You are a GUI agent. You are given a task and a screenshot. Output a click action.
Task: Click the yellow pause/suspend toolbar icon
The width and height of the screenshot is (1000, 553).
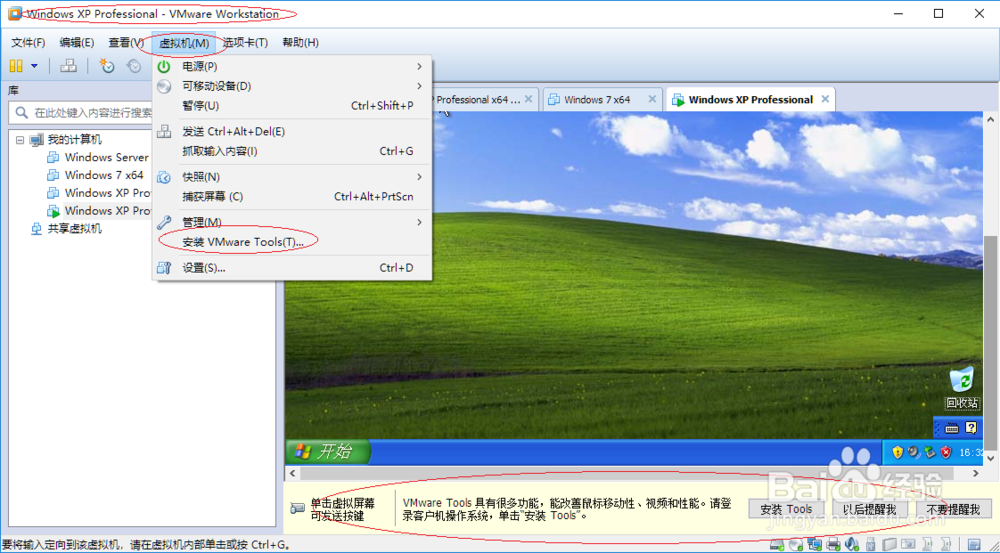[x=16, y=66]
